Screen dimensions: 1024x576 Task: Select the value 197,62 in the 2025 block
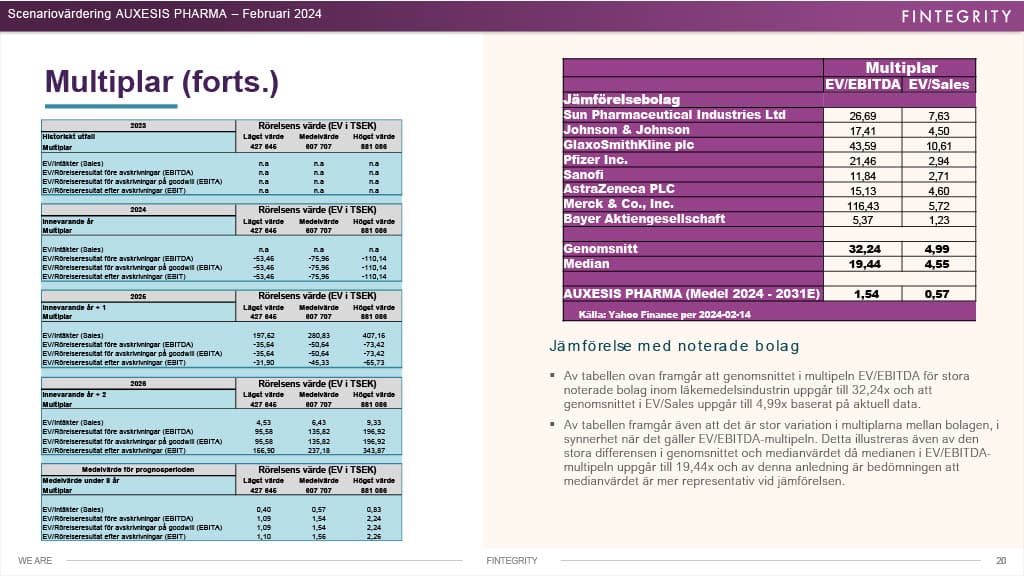coord(264,336)
